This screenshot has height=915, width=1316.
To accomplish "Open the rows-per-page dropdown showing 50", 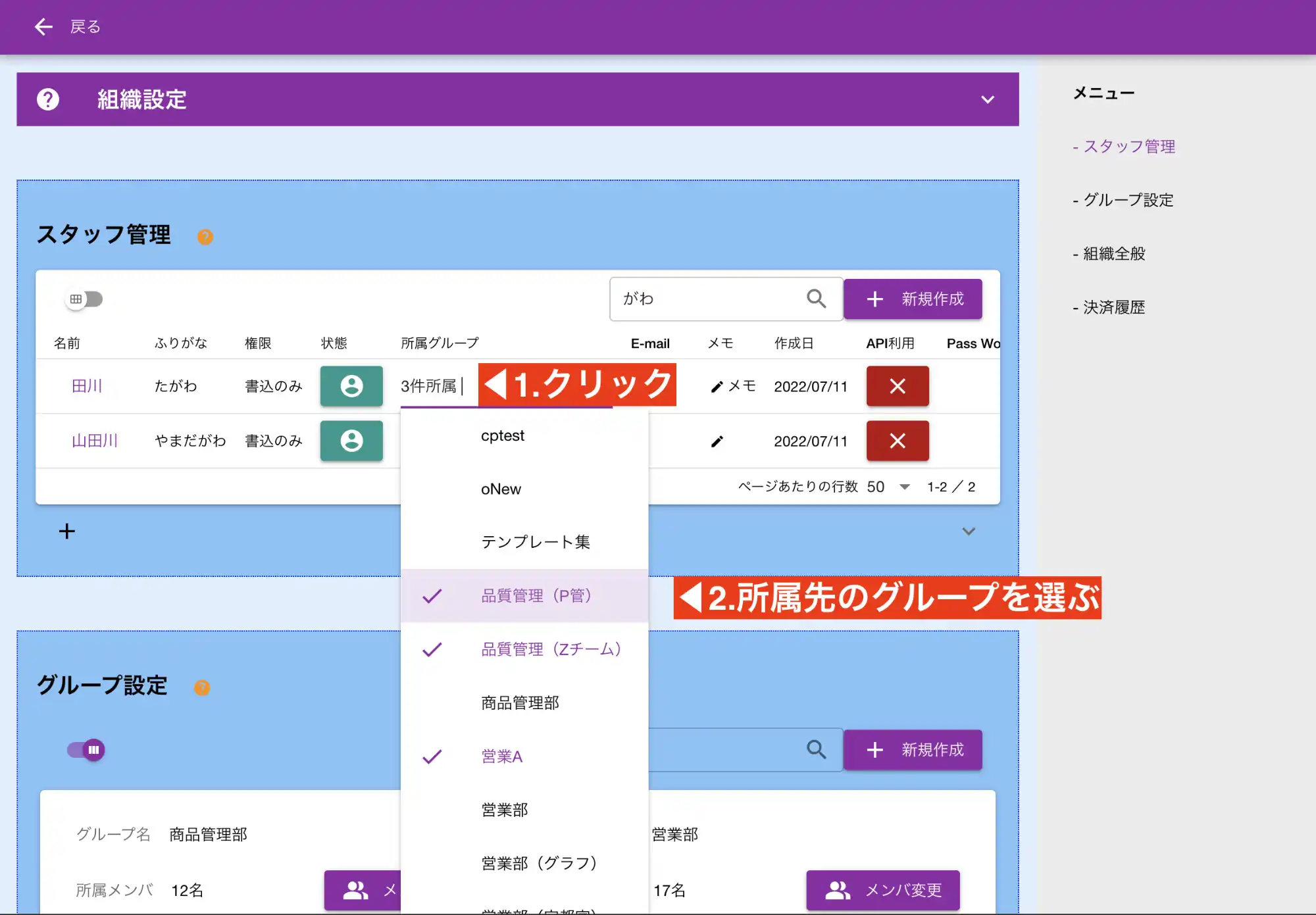I will tap(905, 487).
